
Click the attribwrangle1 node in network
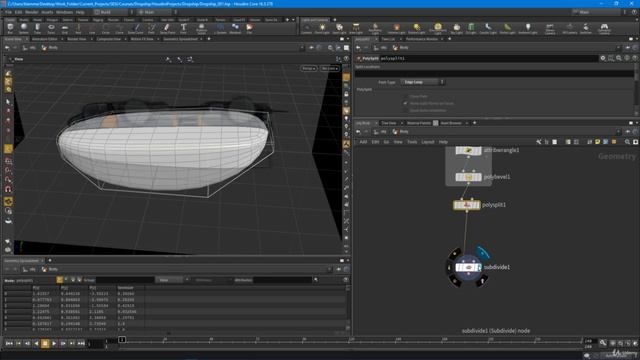coord(468,150)
